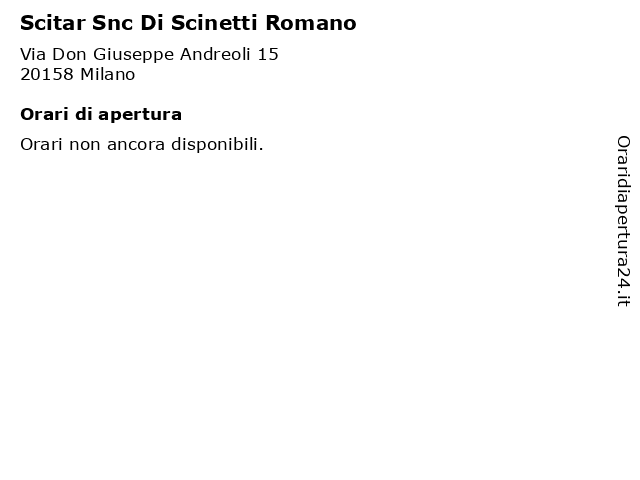Click the street number "15"

[x=267, y=54]
